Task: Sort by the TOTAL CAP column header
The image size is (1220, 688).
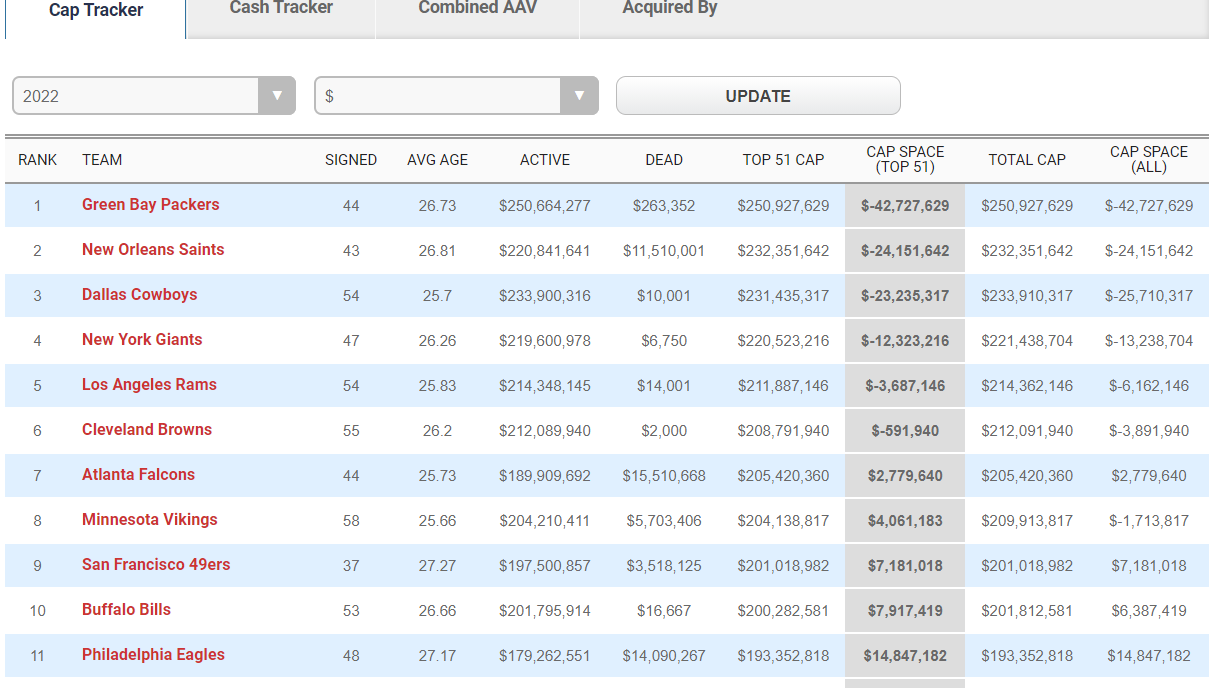Action: (x=1027, y=160)
